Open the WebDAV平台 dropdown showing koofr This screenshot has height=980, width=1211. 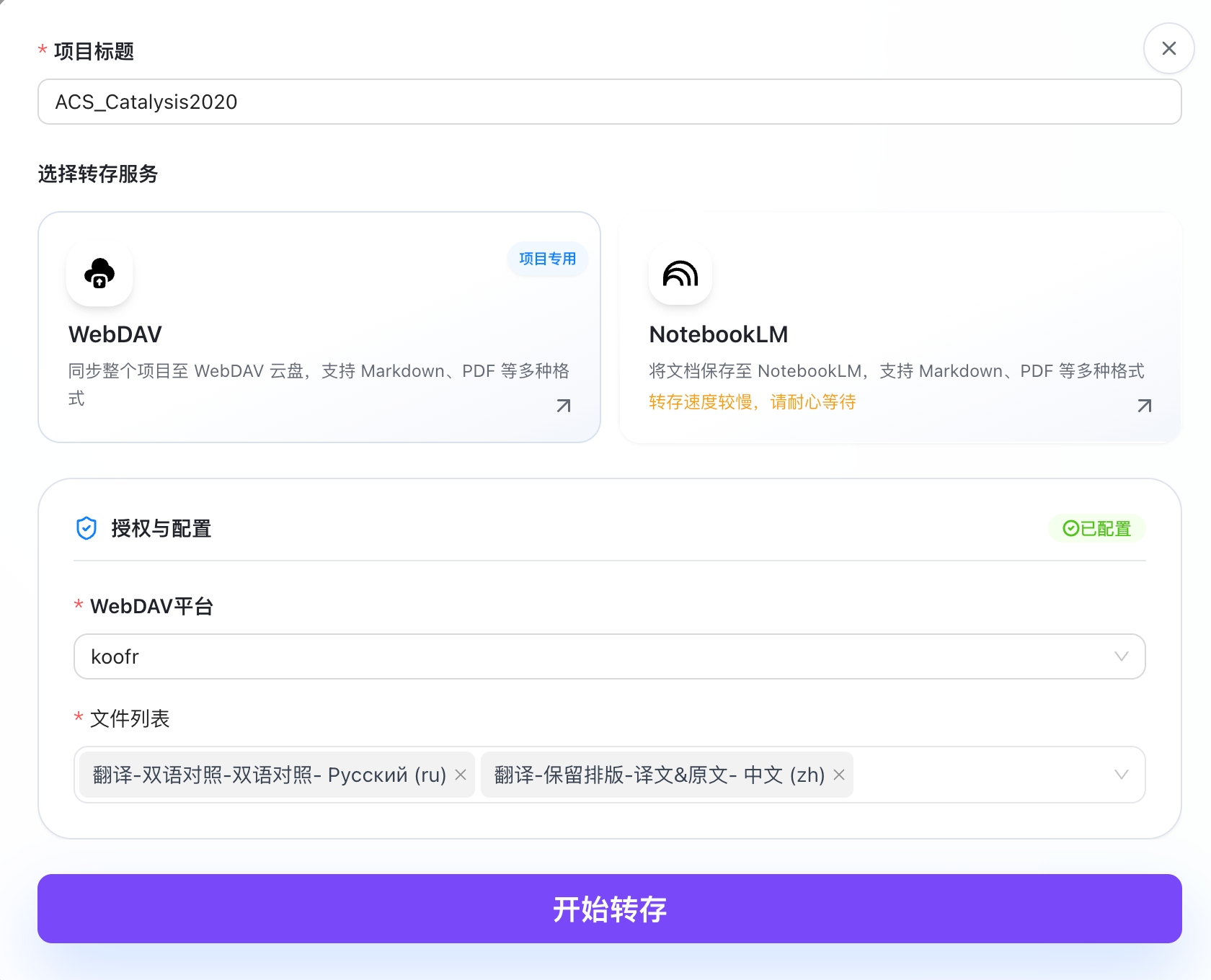coord(609,656)
